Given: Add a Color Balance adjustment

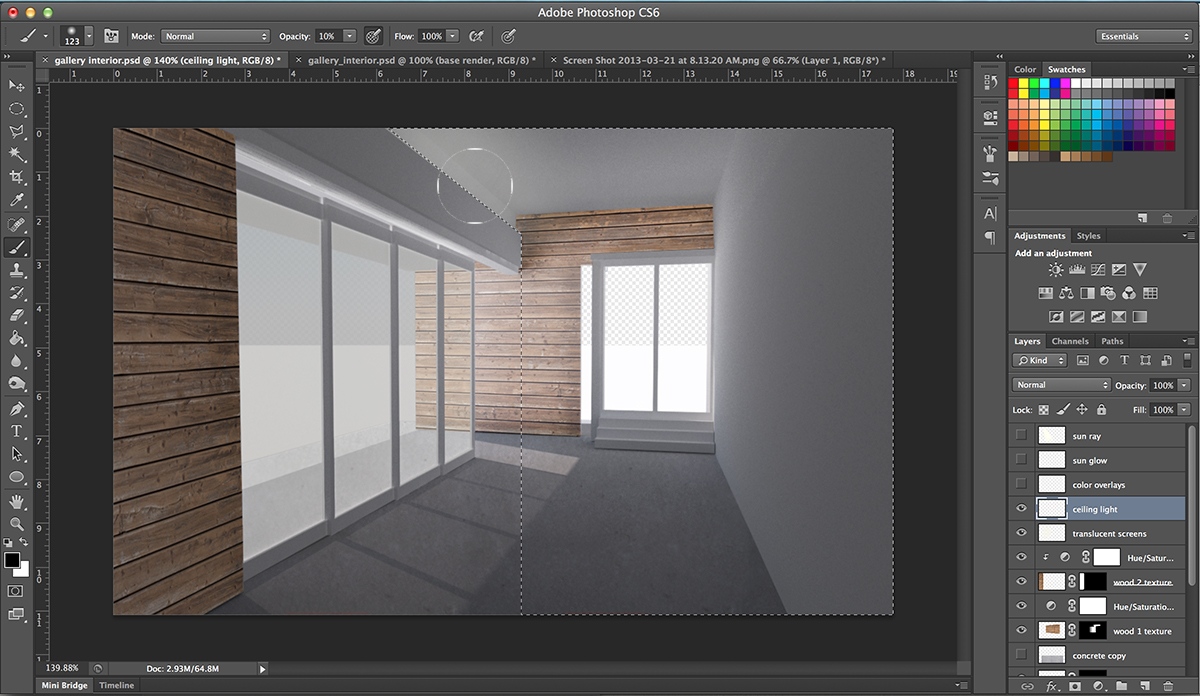Looking at the screenshot, I should (1066, 293).
